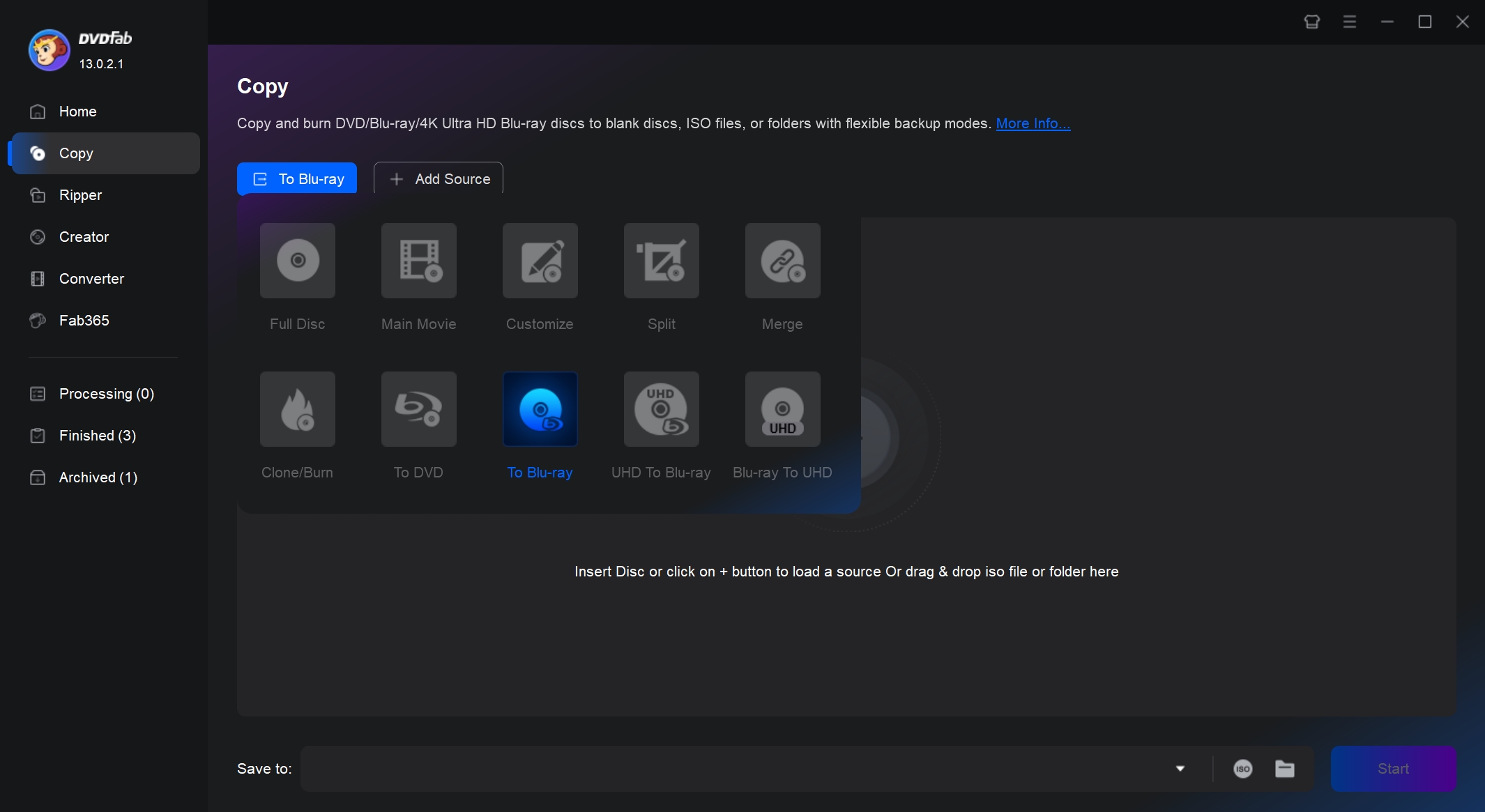The image size is (1485, 812).
Task: Open the Ripper module in sidebar
Action: [81, 195]
